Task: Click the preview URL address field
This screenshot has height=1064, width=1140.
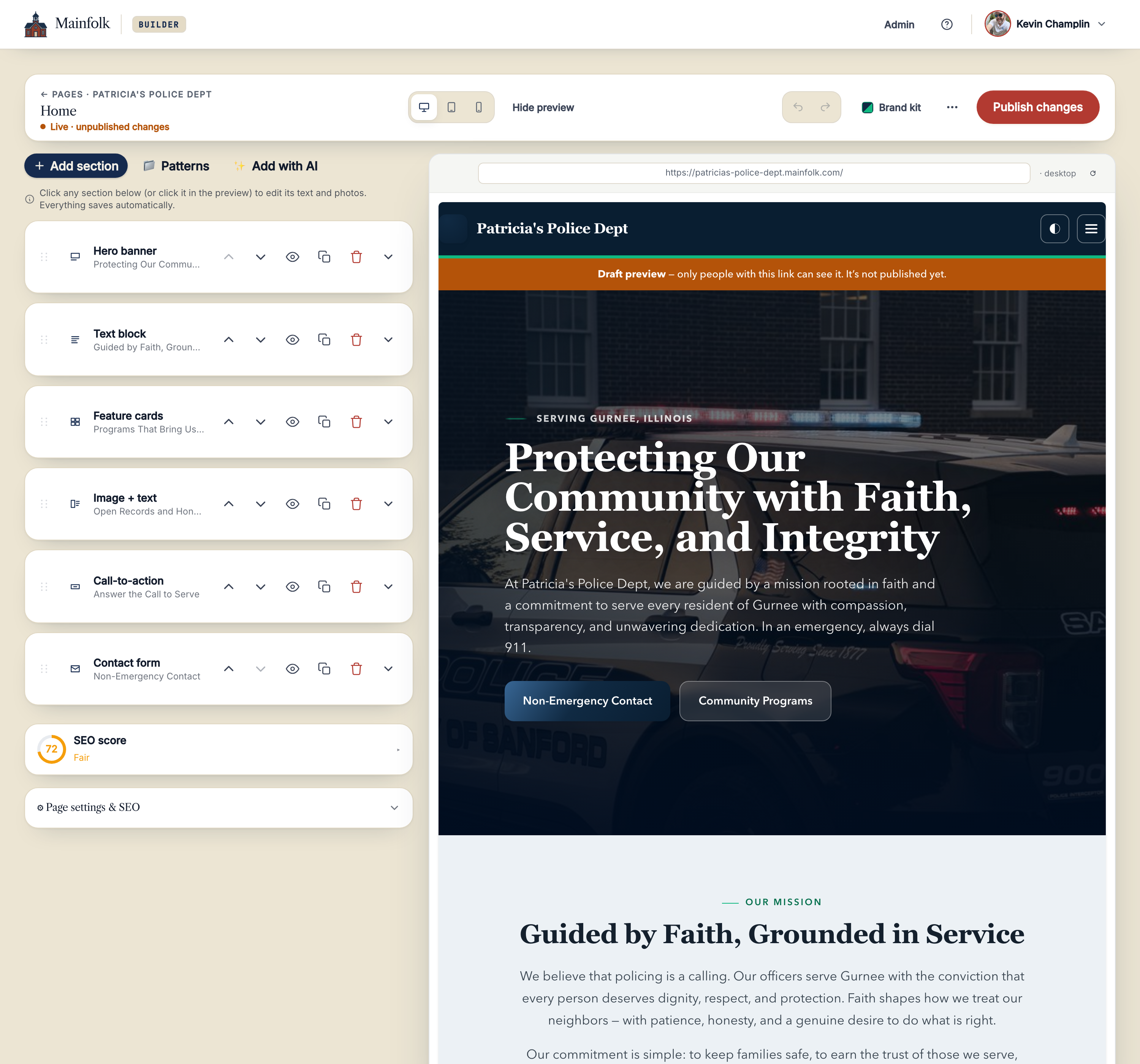Action: click(x=754, y=173)
